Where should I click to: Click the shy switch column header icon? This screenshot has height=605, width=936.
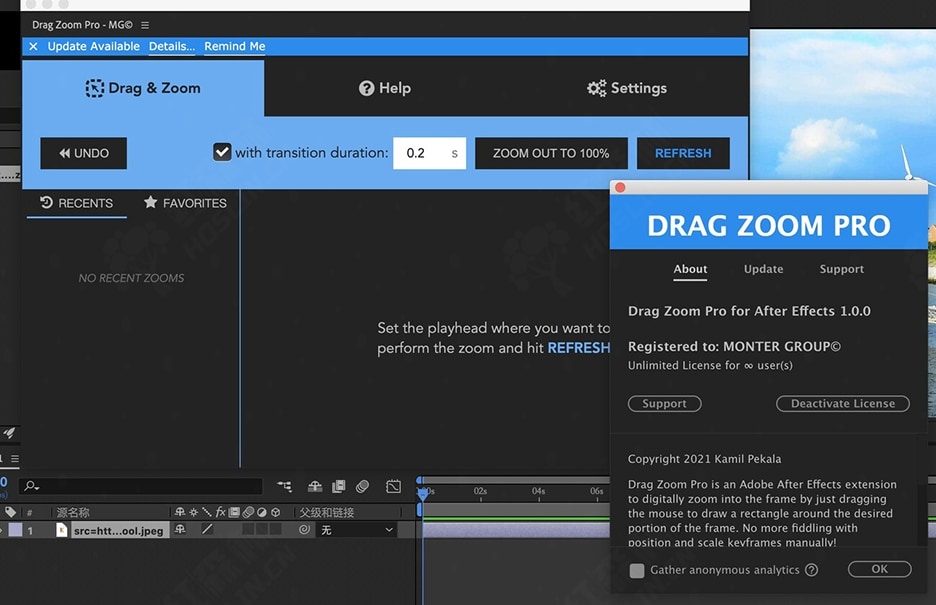point(180,512)
